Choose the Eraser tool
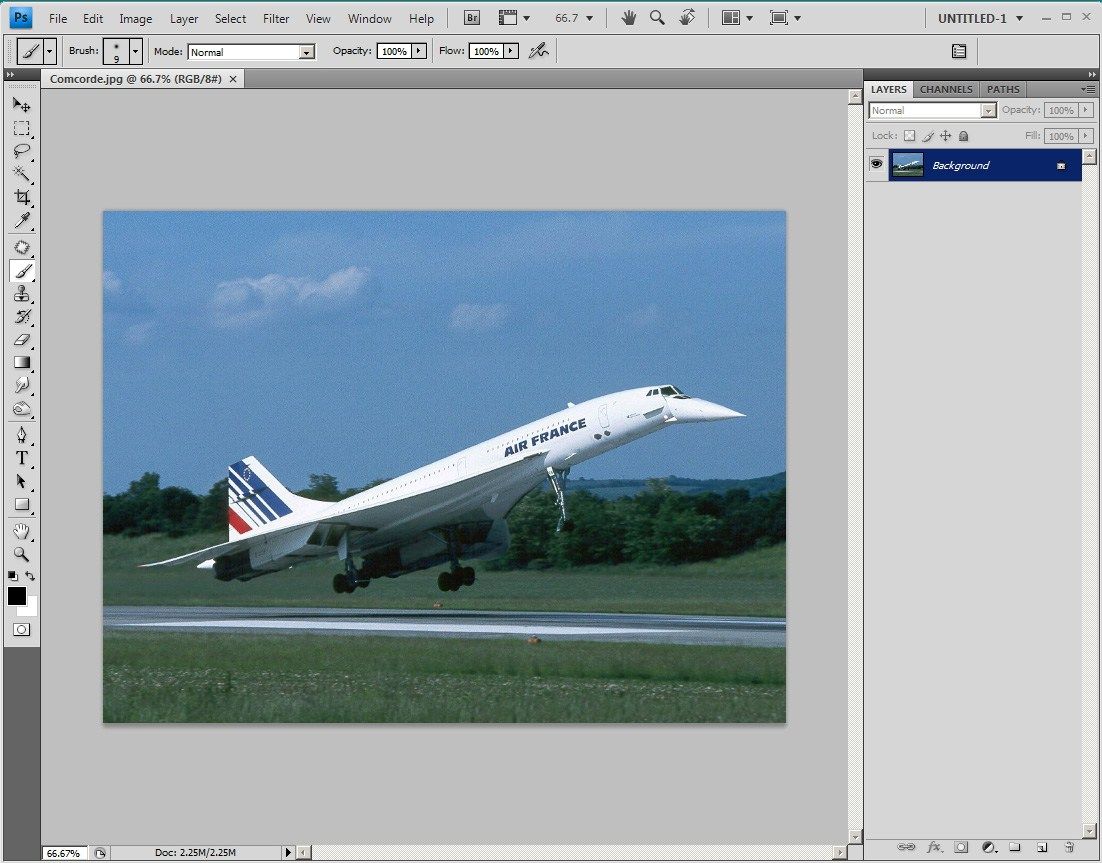 pos(22,340)
